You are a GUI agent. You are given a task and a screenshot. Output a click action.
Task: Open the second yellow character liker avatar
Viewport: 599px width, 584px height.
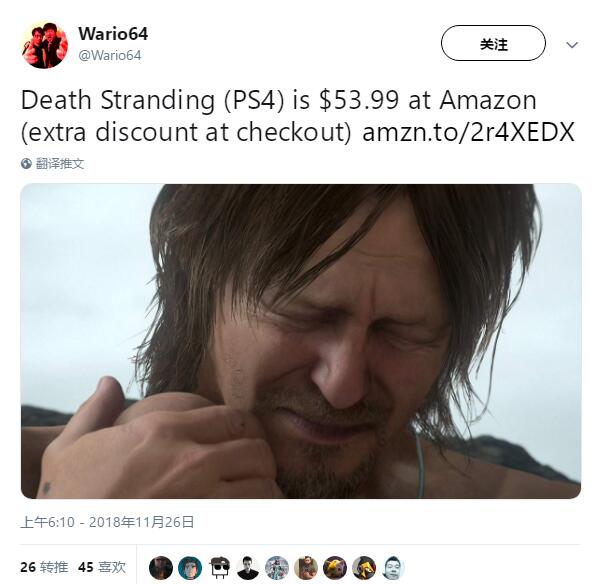[364, 568]
